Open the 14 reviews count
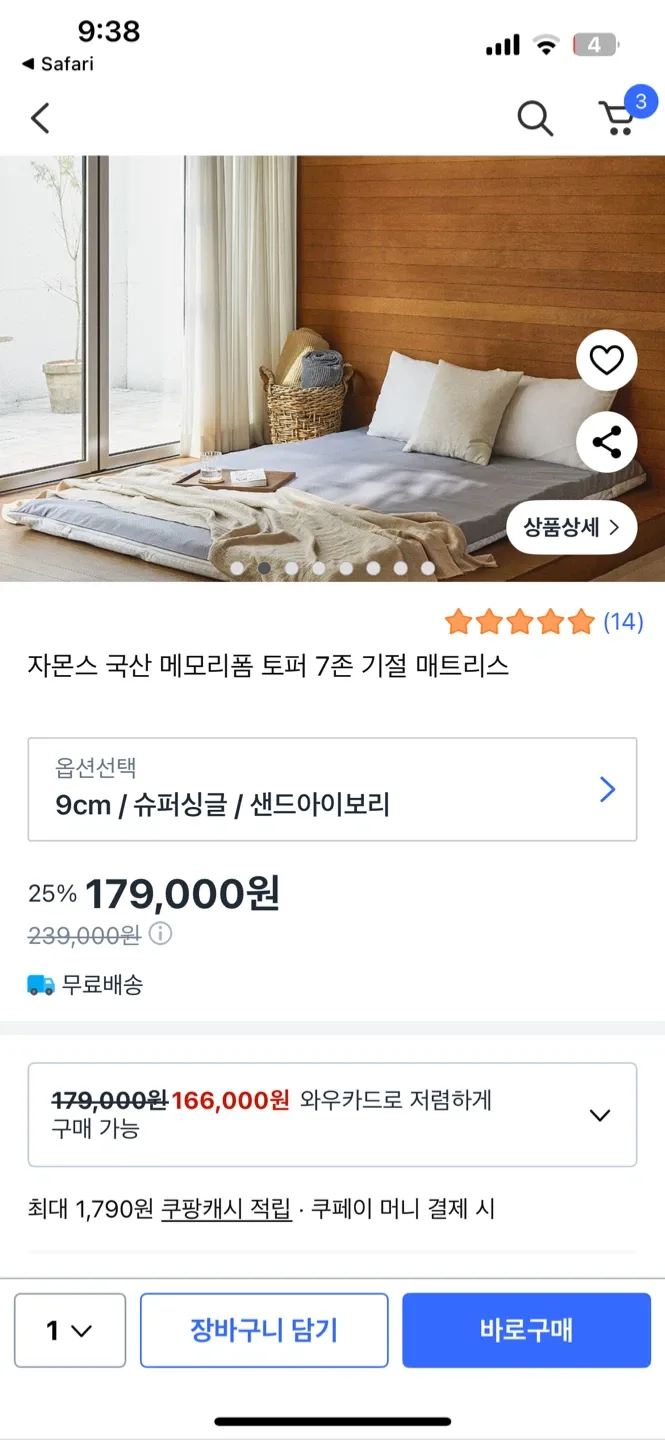The height and width of the screenshot is (1440, 665). pyautogui.click(x=623, y=622)
